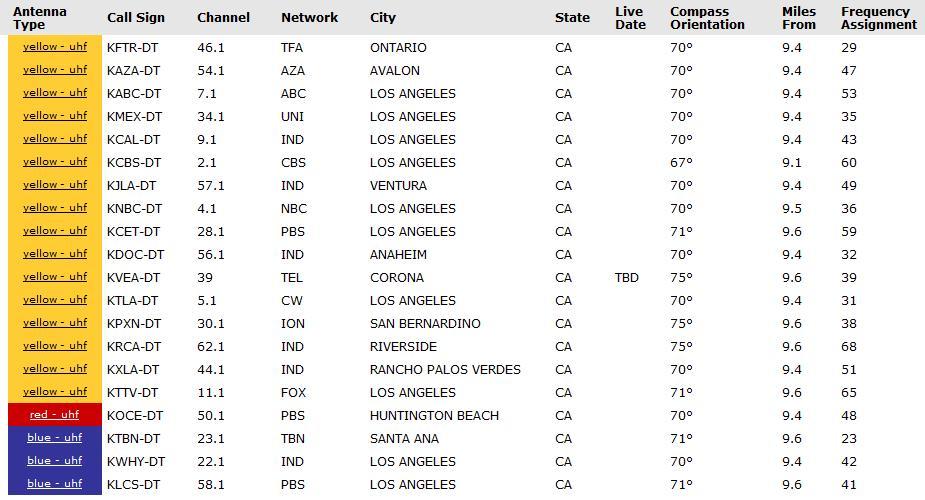Click the Channel column header
Image resolution: width=925 pixels, height=500 pixels.
[x=224, y=18]
